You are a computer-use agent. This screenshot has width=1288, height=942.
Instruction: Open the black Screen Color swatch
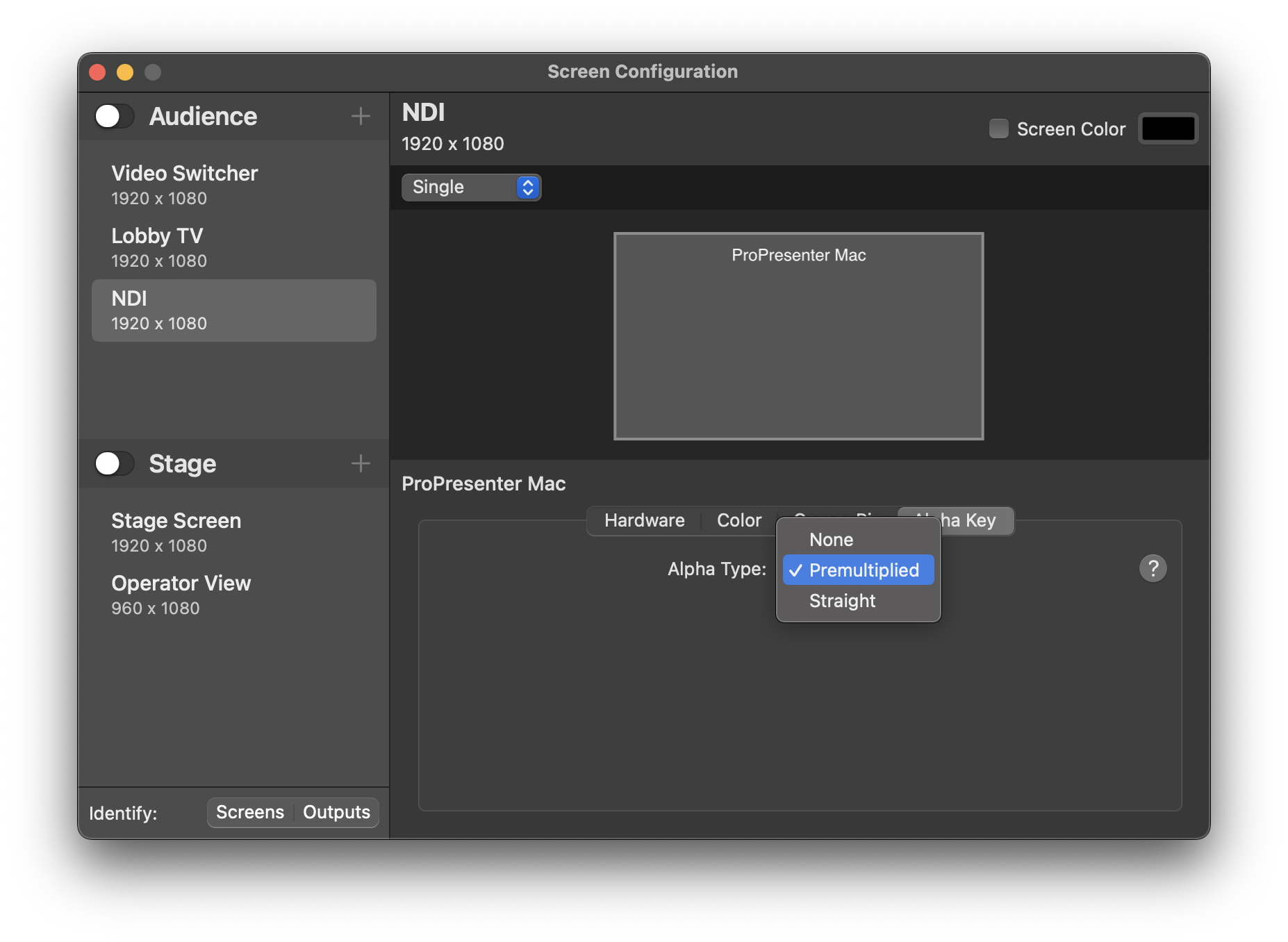[1168, 129]
